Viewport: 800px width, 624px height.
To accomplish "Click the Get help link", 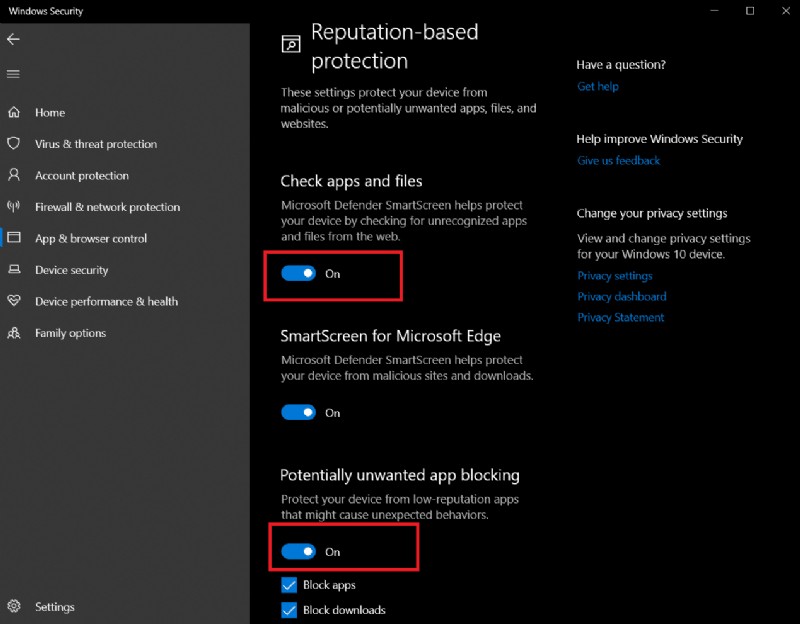I will [x=598, y=87].
